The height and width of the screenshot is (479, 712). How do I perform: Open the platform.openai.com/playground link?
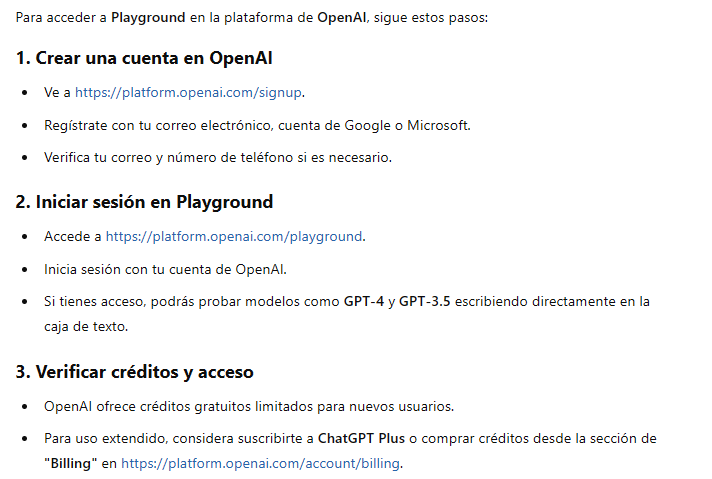(x=234, y=237)
